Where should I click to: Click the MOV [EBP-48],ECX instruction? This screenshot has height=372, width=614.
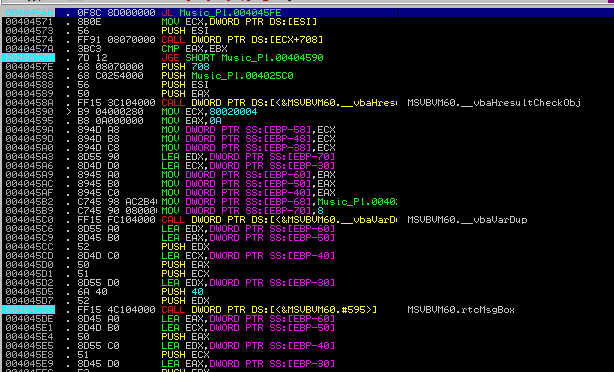(248, 139)
